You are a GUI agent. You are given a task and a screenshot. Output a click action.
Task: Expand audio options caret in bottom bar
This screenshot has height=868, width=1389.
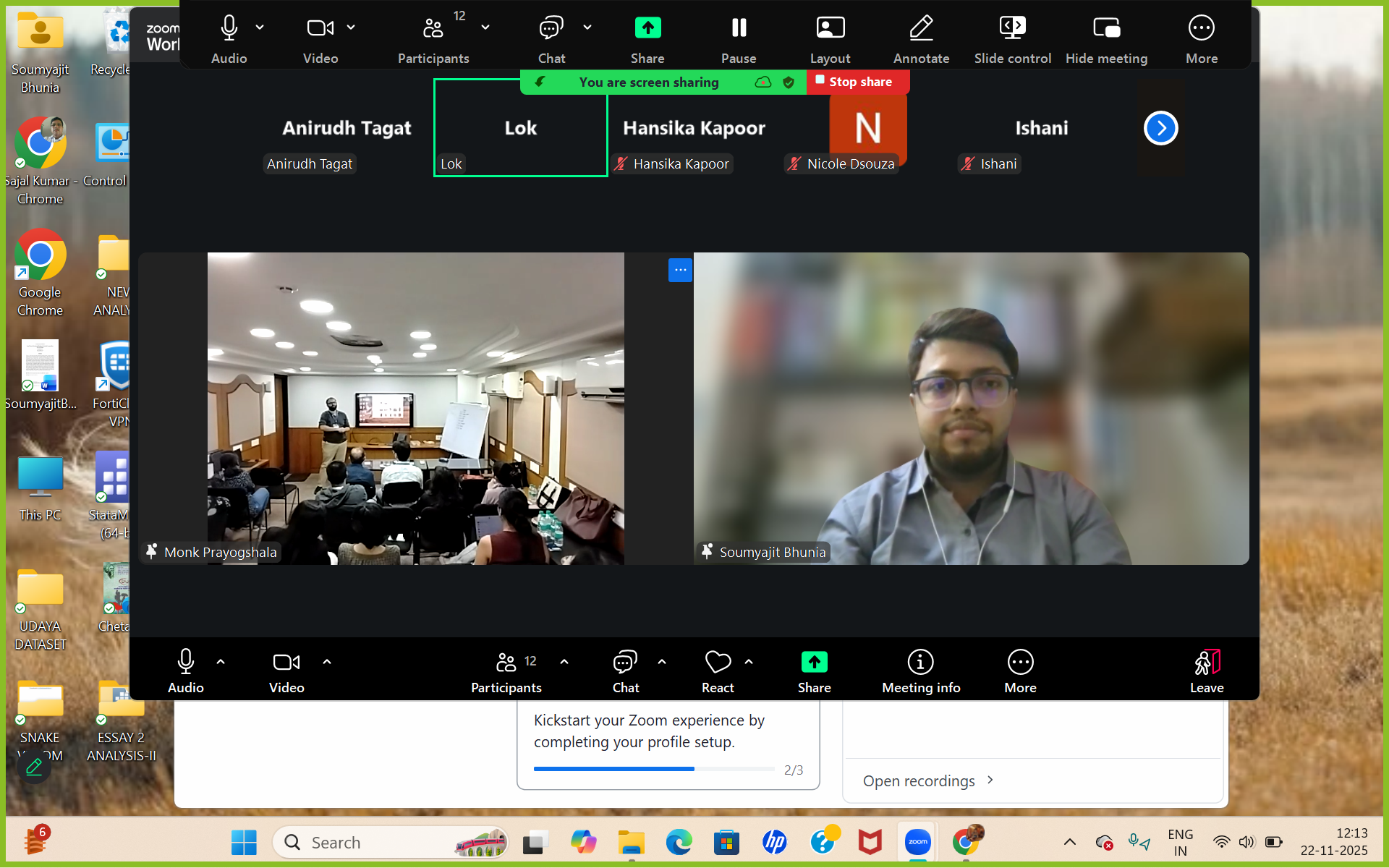[221, 662]
